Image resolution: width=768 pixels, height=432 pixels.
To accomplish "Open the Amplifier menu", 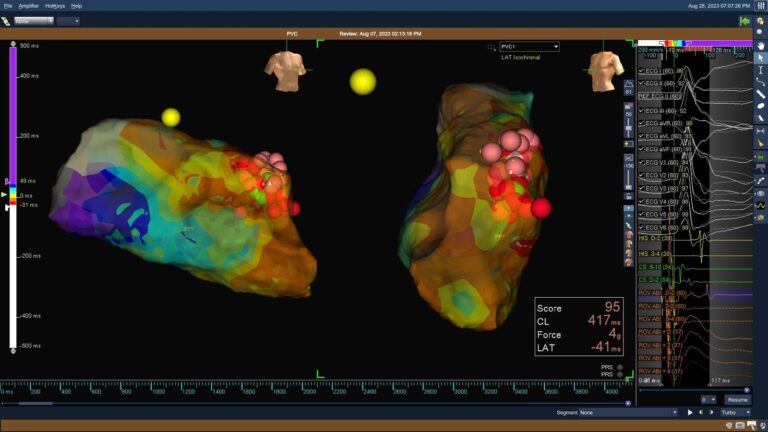I will 29,6.
